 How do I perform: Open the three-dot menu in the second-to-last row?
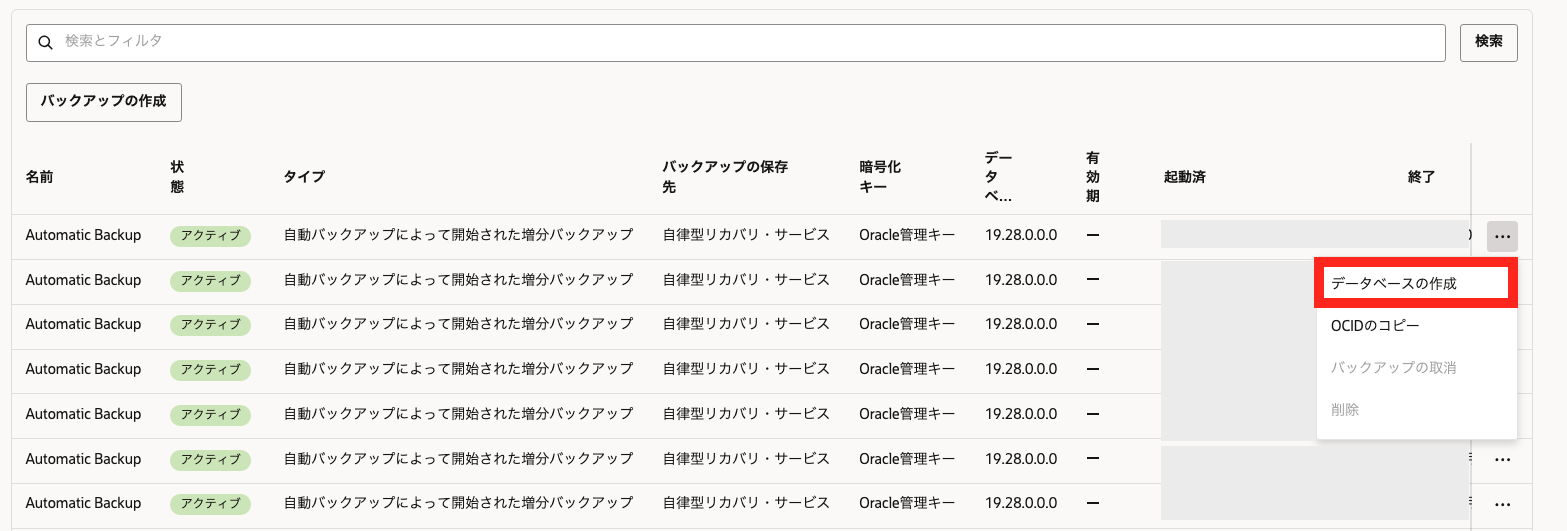[1502, 460]
